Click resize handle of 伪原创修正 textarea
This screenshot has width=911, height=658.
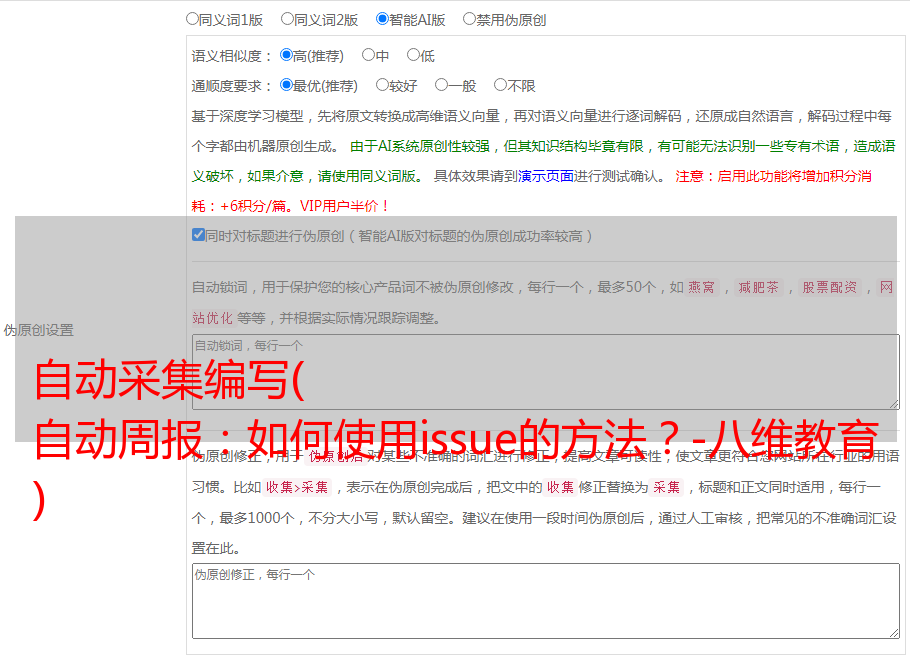pyautogui.click(x=894, y=633)
